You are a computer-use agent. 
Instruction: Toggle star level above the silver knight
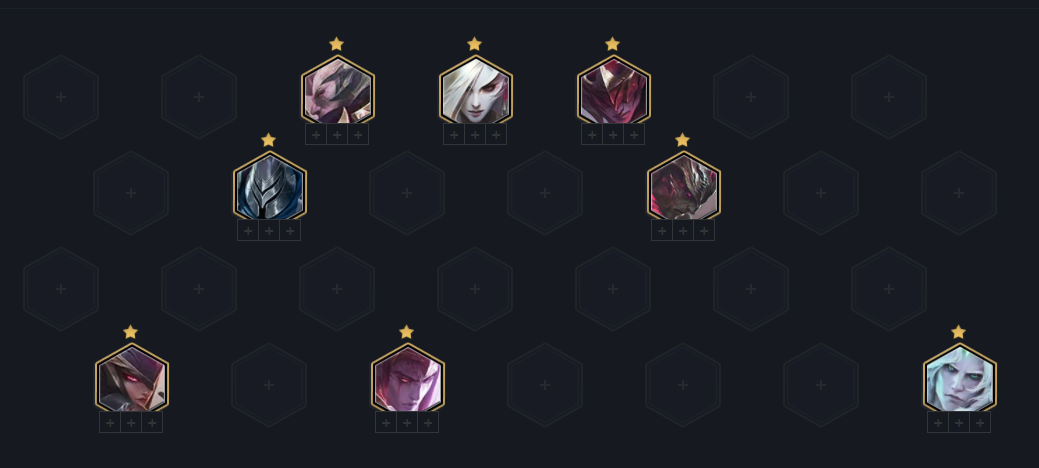click(x=268, y=141)
